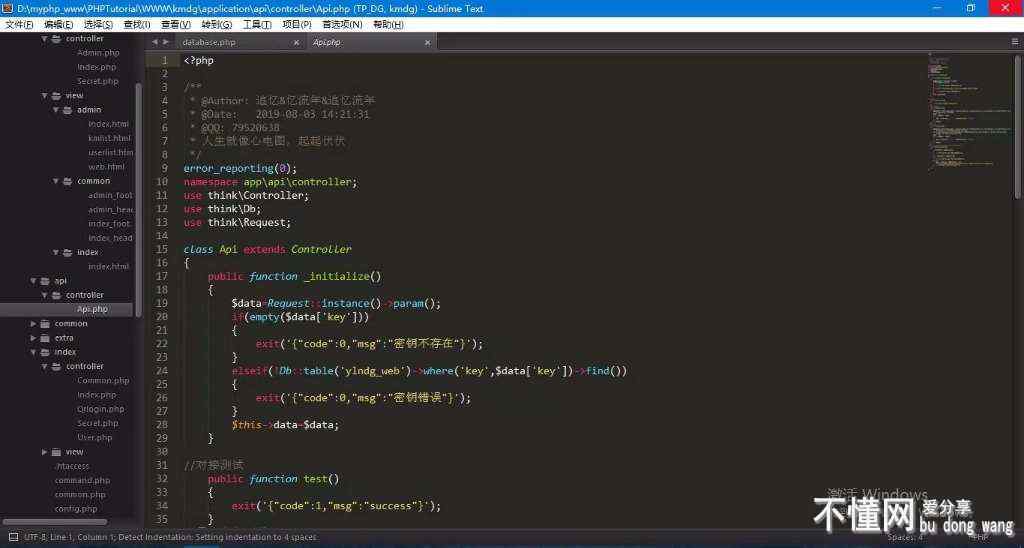The height and width of the screenshot is (548, 1024).
Task: Open the 查看(V) menu
Action: point(176,24)
